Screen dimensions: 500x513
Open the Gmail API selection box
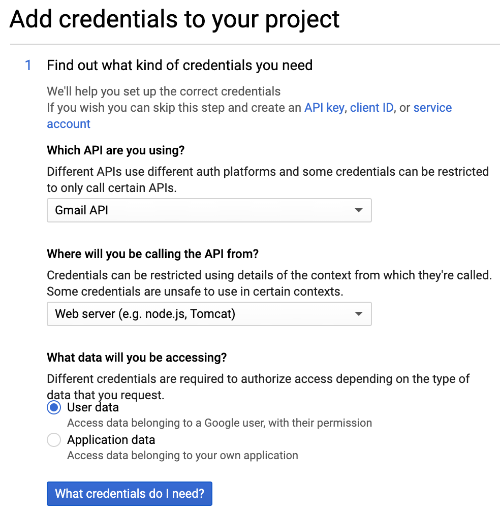[x=209, y=210]
